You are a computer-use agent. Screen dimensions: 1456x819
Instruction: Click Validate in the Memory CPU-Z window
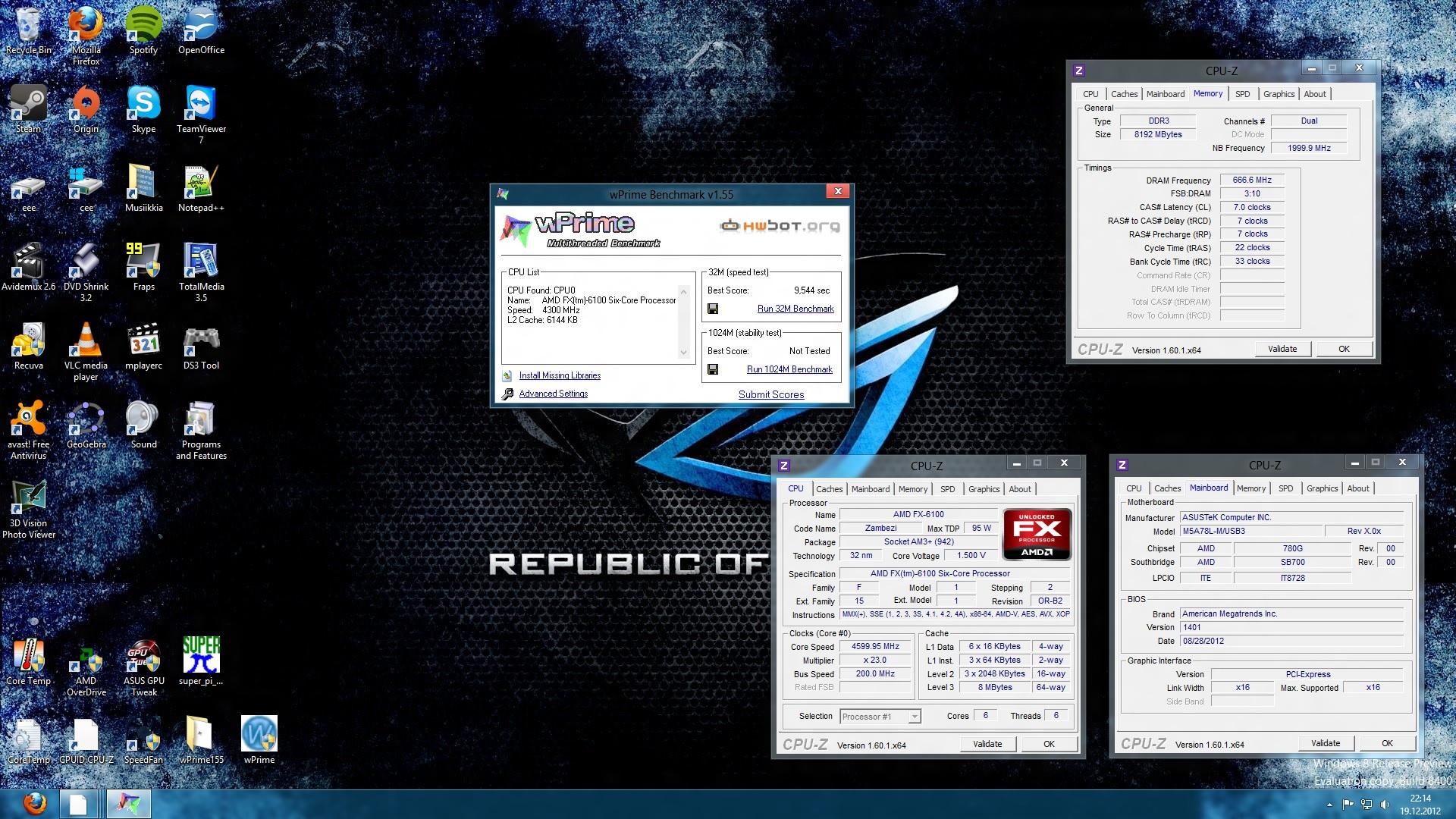(x=1282, y=349)
